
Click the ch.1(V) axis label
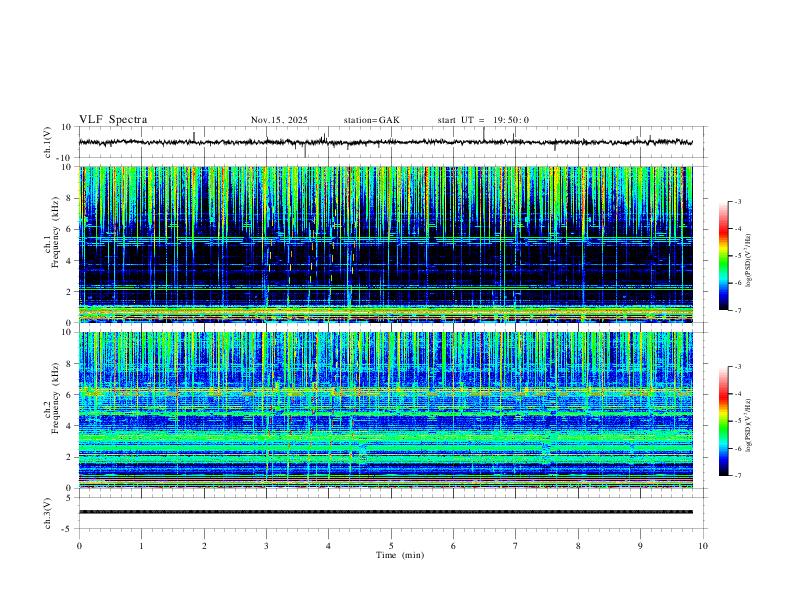coord(48,142)
